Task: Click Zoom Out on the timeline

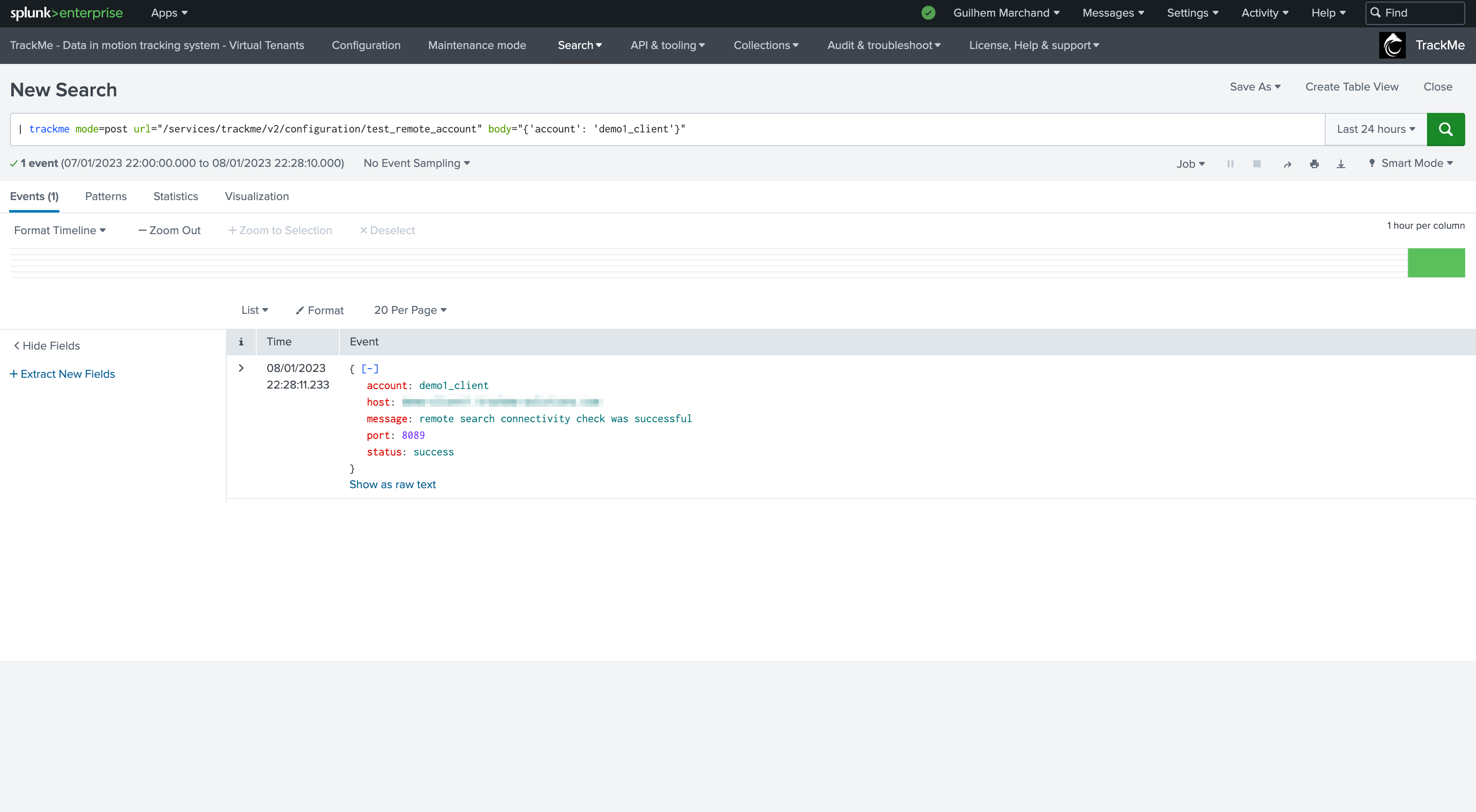Action: click(x=169, y=230)
